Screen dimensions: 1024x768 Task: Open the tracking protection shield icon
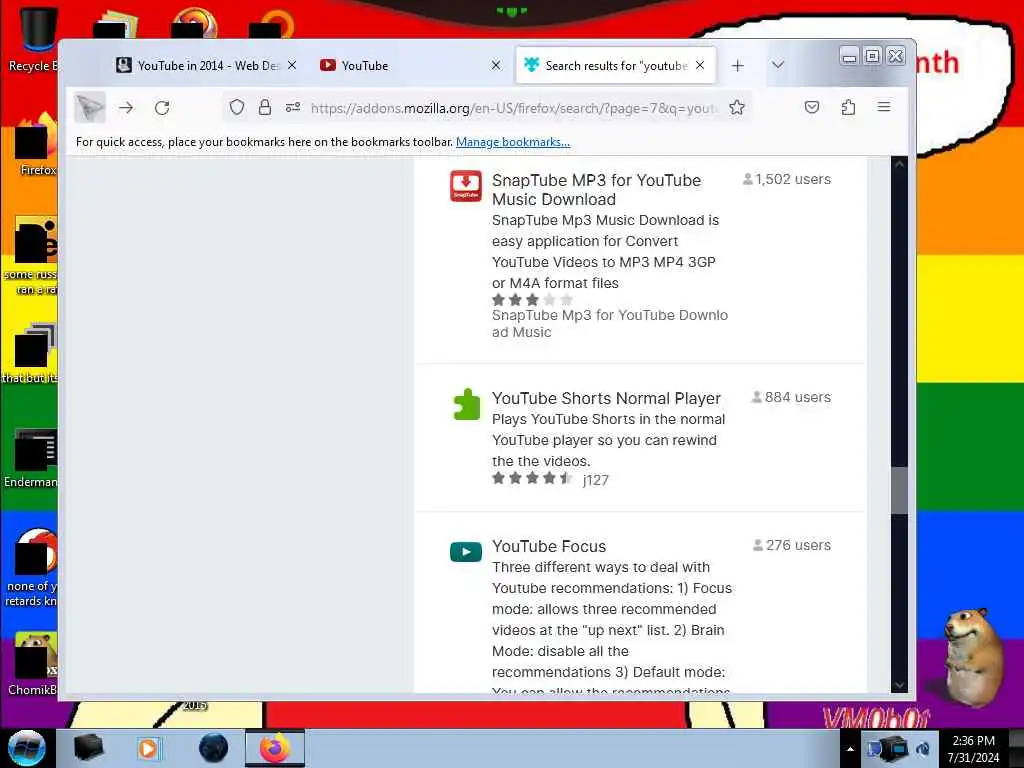point(237,107)
